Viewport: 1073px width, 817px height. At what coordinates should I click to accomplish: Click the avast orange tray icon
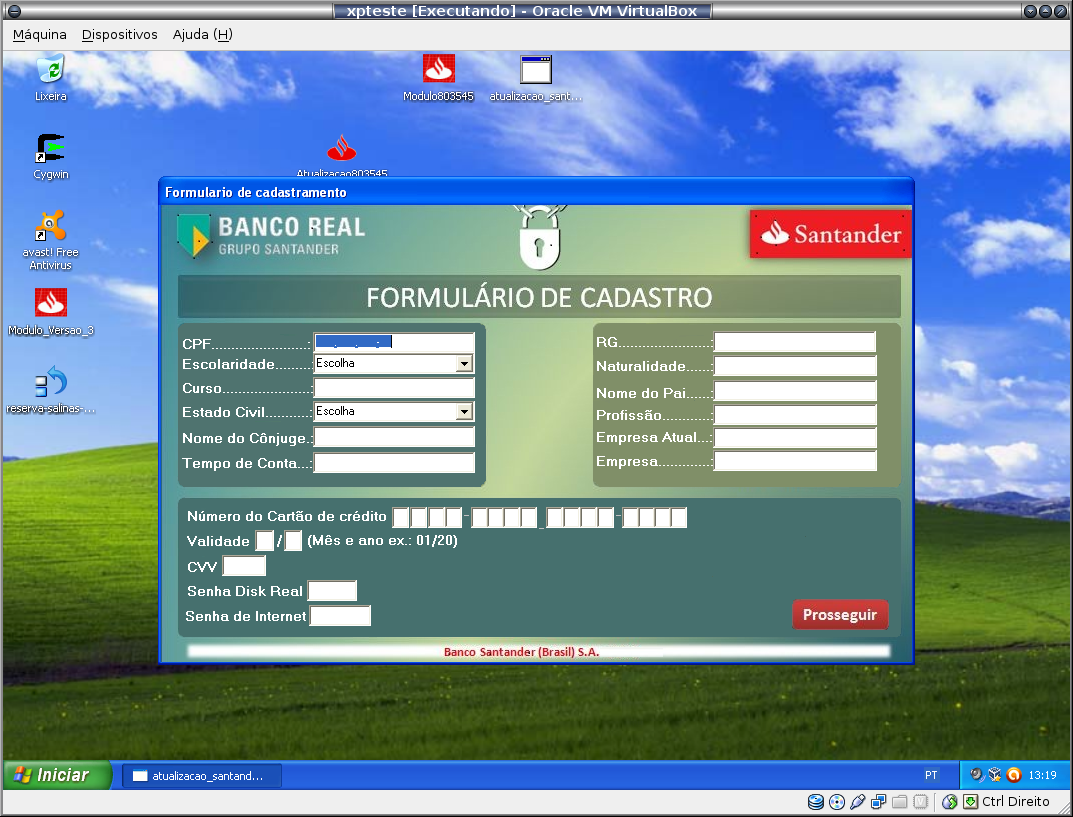point(1013,775)
